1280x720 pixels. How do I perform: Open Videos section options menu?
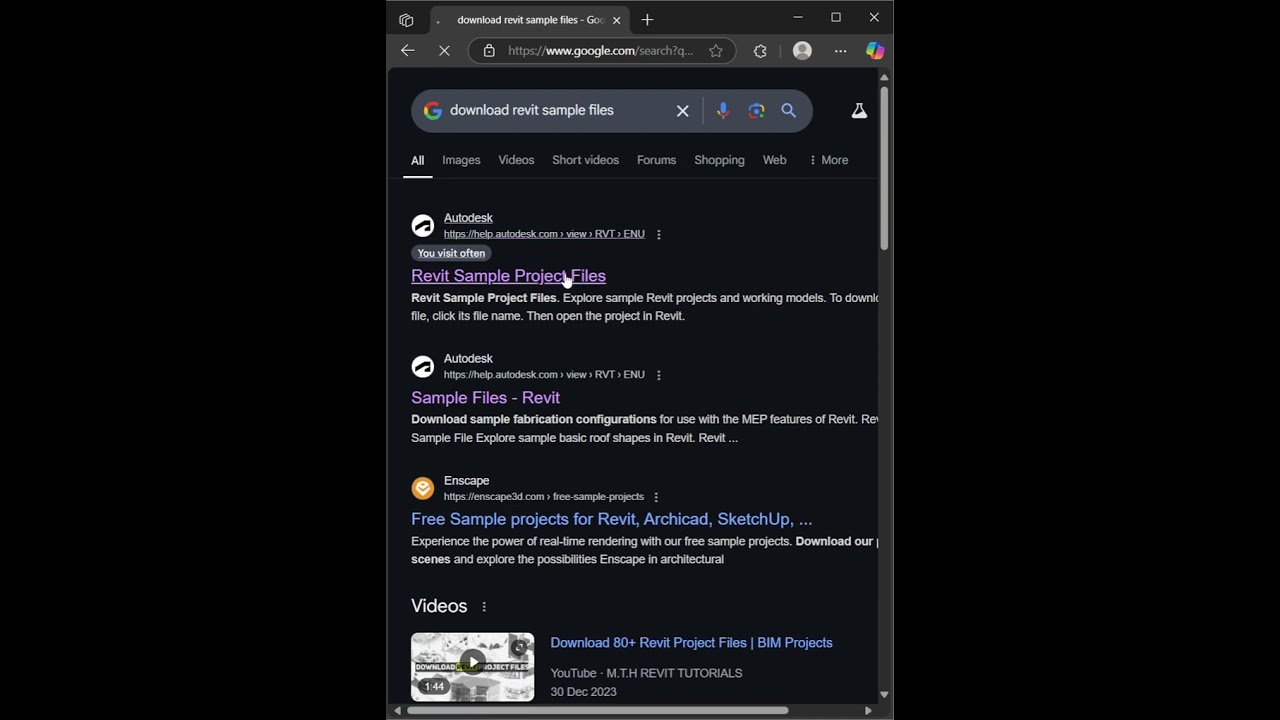(x=484, y=607)
